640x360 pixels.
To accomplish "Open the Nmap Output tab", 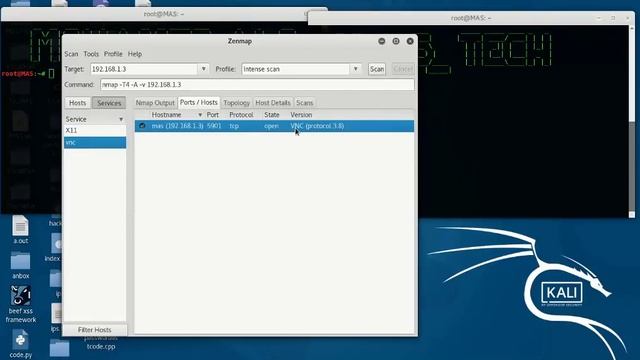I will pos(155,103).
